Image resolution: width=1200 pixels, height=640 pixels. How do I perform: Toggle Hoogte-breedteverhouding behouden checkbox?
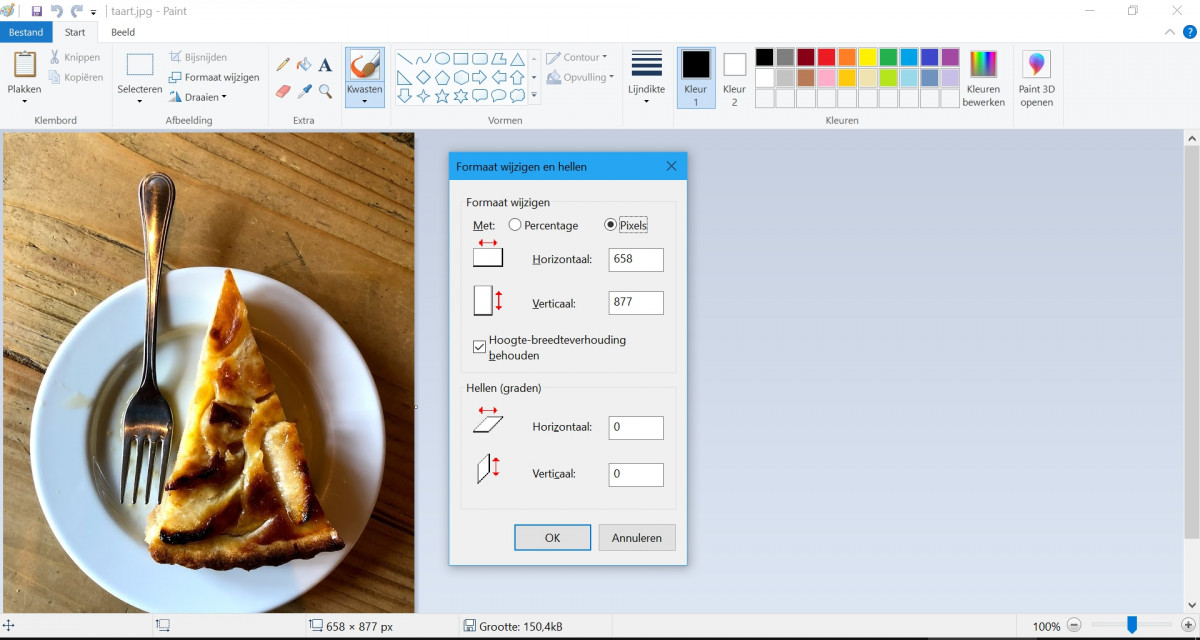(x=480, y=347)
